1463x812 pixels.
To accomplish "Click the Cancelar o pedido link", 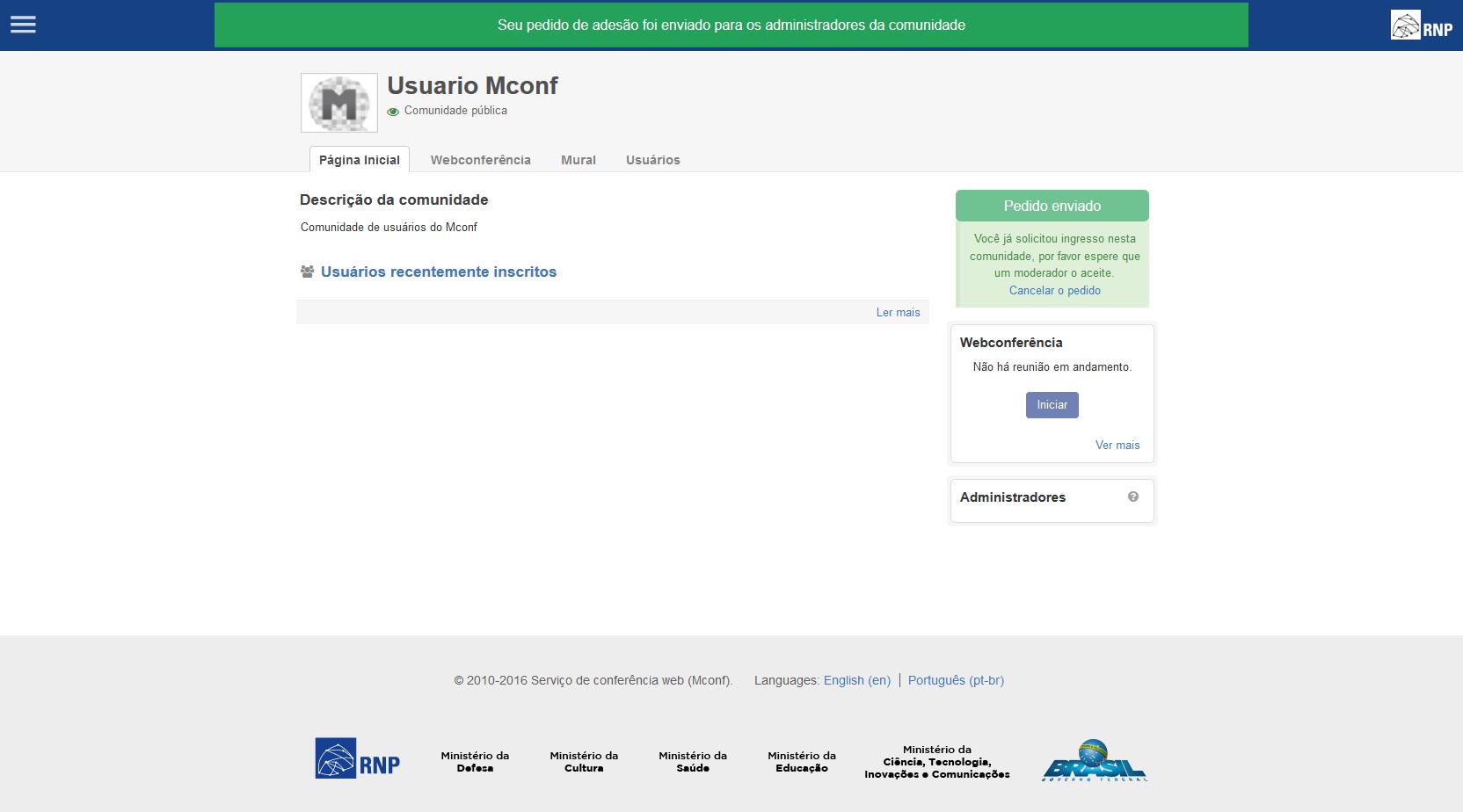I will pos(1054,291).
